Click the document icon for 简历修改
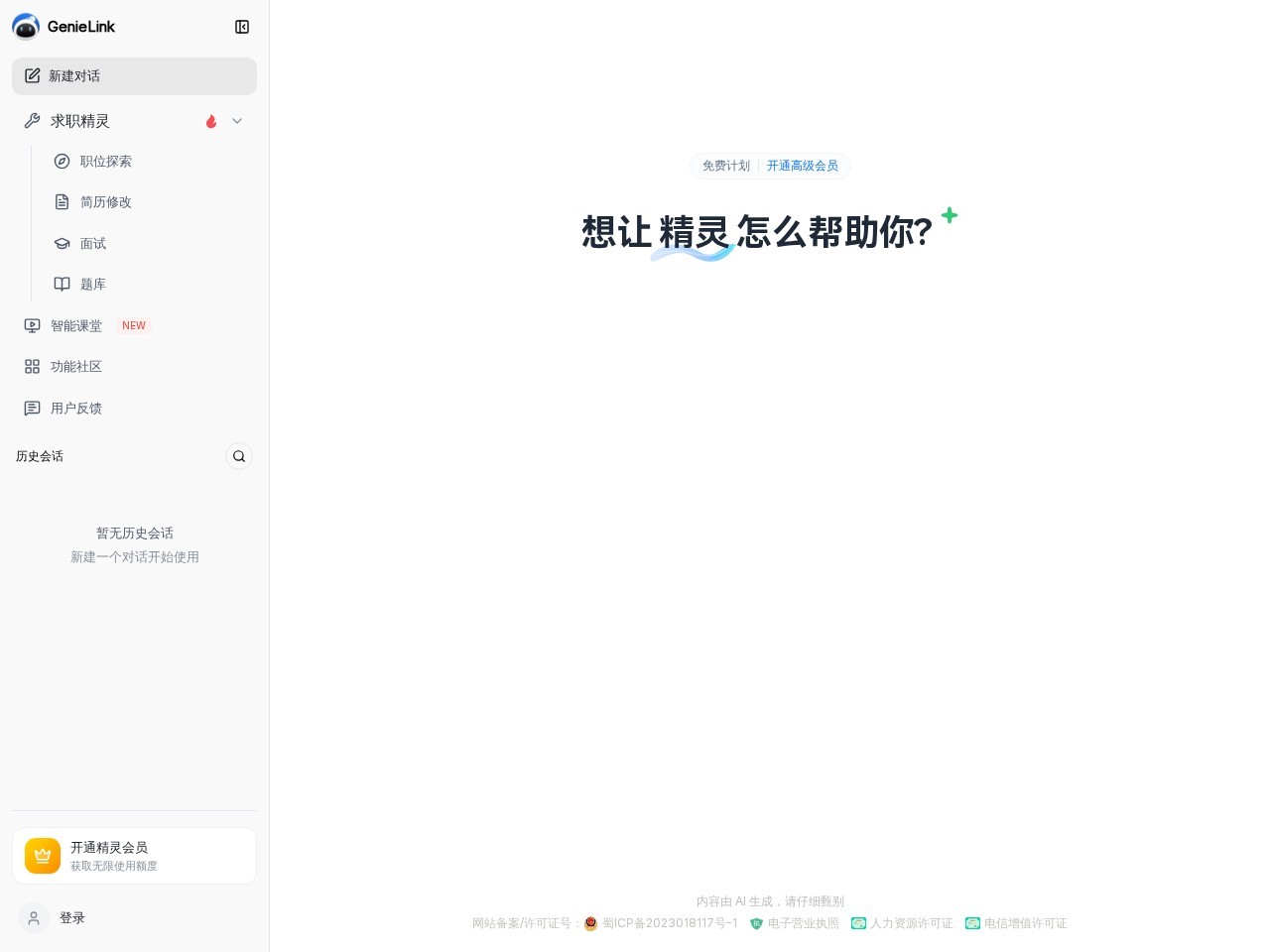The height and width of the screenshot is (952, 1270). click(62, 202)
